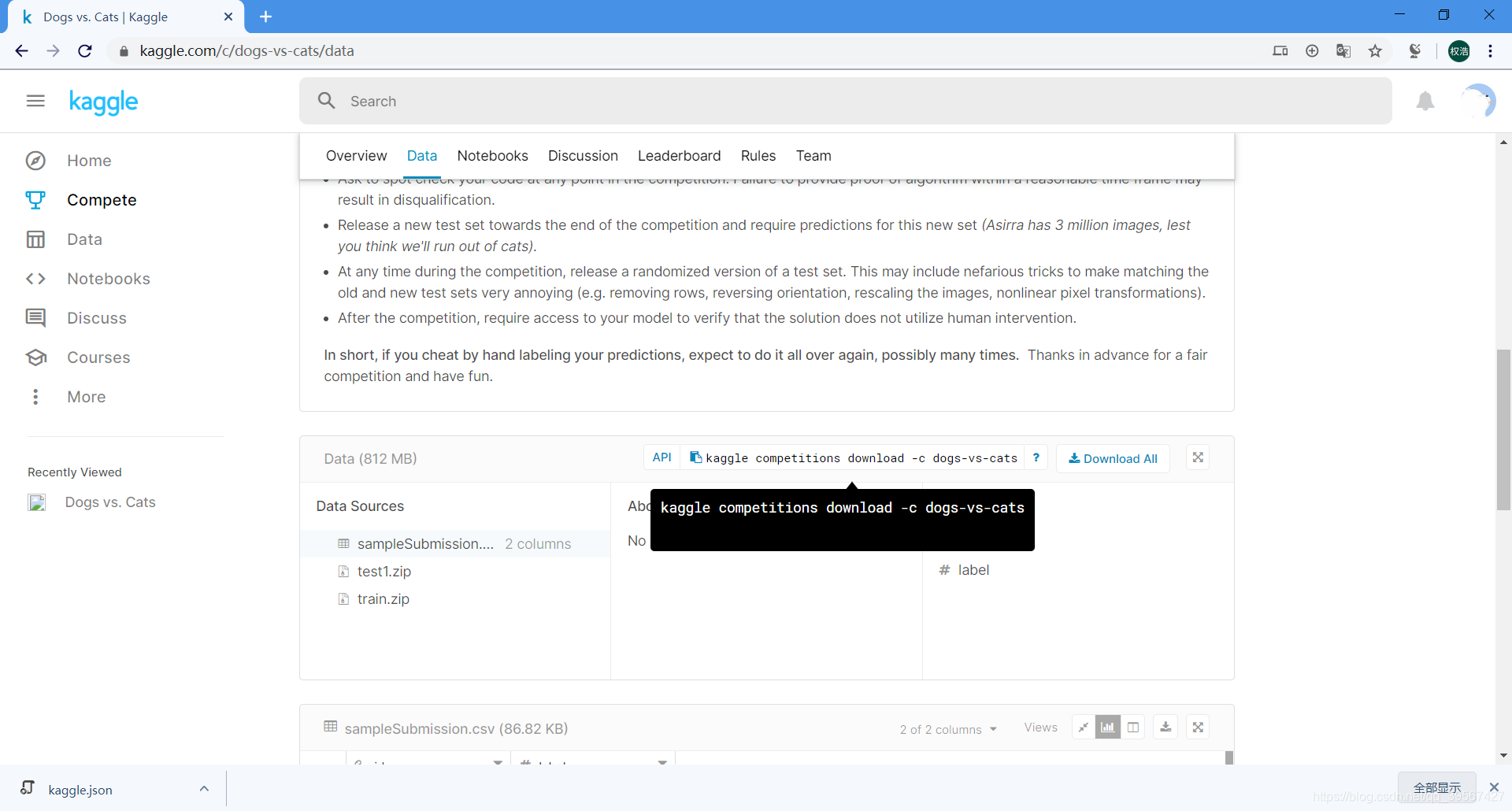Open the 2 of 2 columns dropdown
Screen dimensions: 1512x811
click(x=948, y=729)
